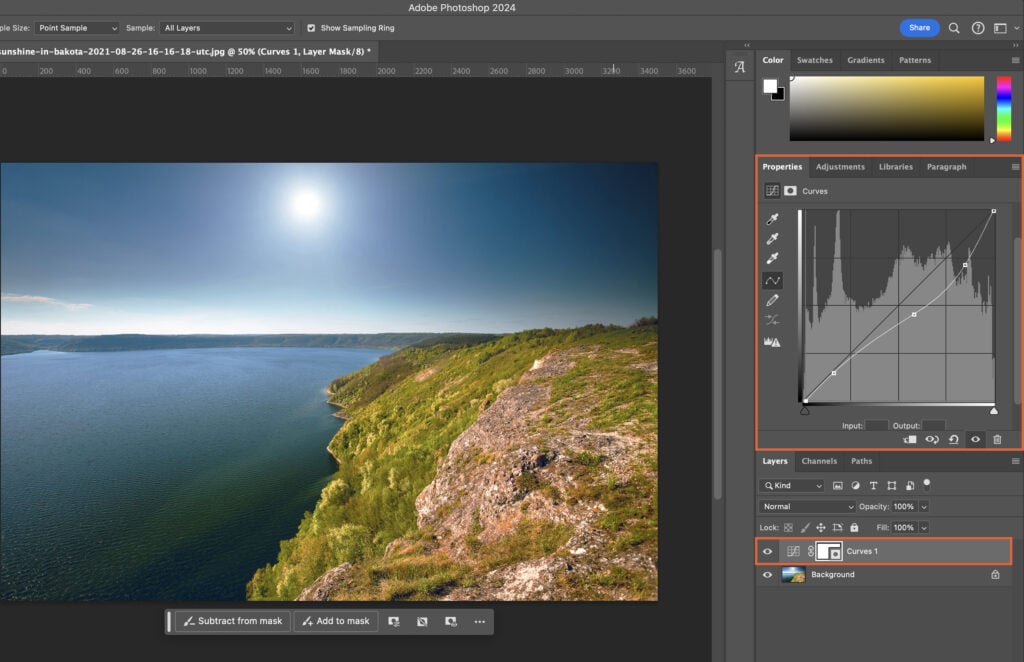Open the Adjustments tab in Properties panel
This screenshot has height=662, width=1024.
point(840,167)
